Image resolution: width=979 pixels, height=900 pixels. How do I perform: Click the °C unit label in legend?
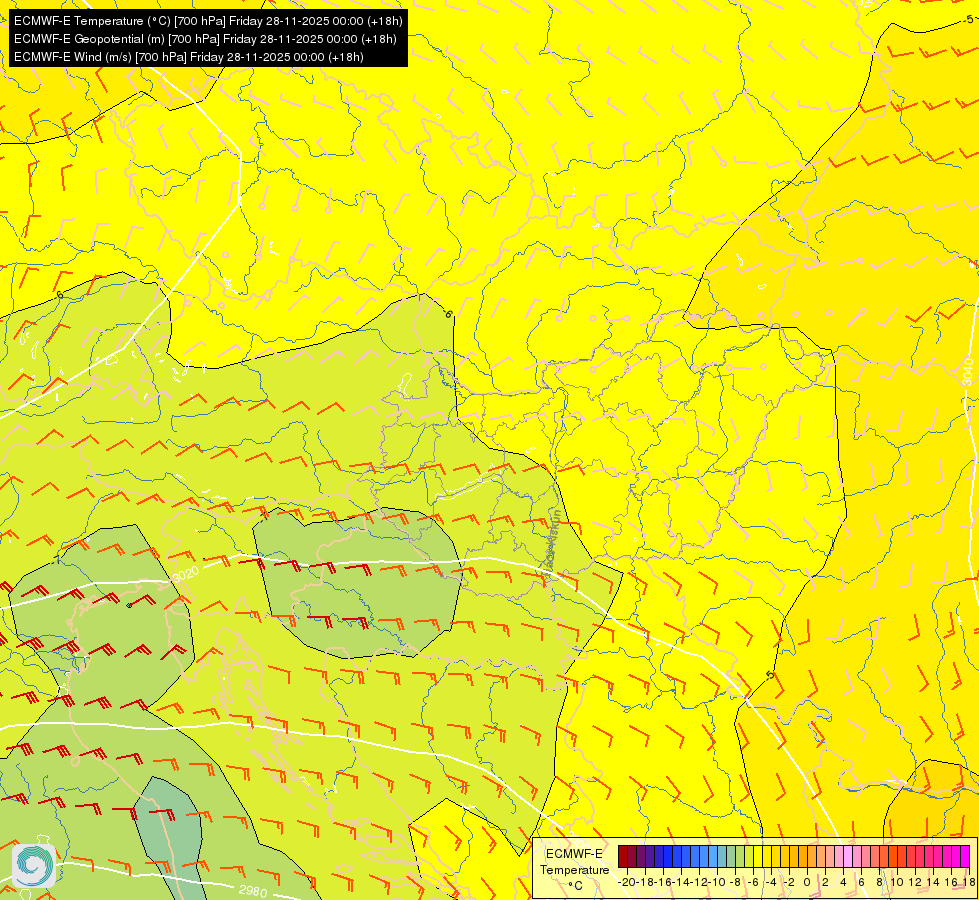[576, 886]
